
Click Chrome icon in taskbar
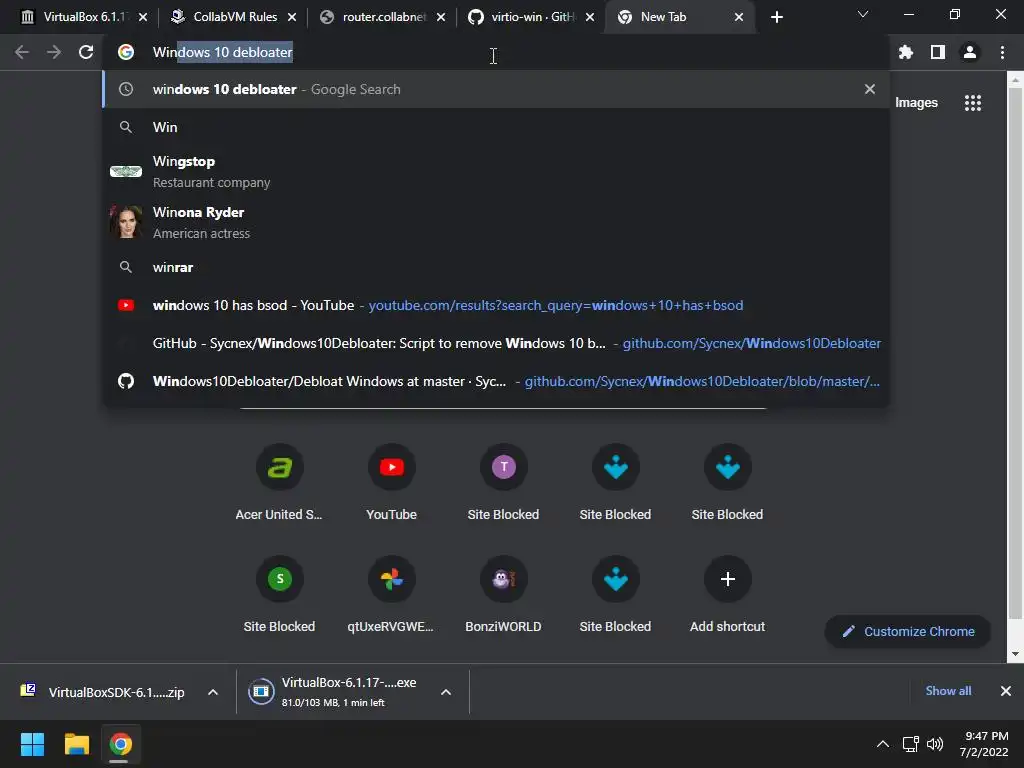[120, 744]
